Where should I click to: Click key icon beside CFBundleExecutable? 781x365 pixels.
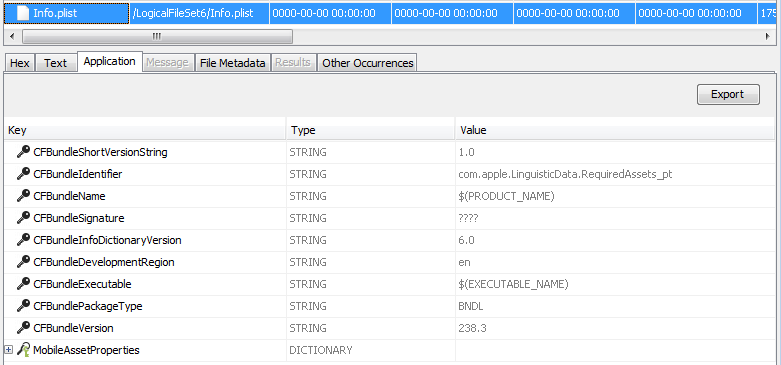(x=23, y=284)
